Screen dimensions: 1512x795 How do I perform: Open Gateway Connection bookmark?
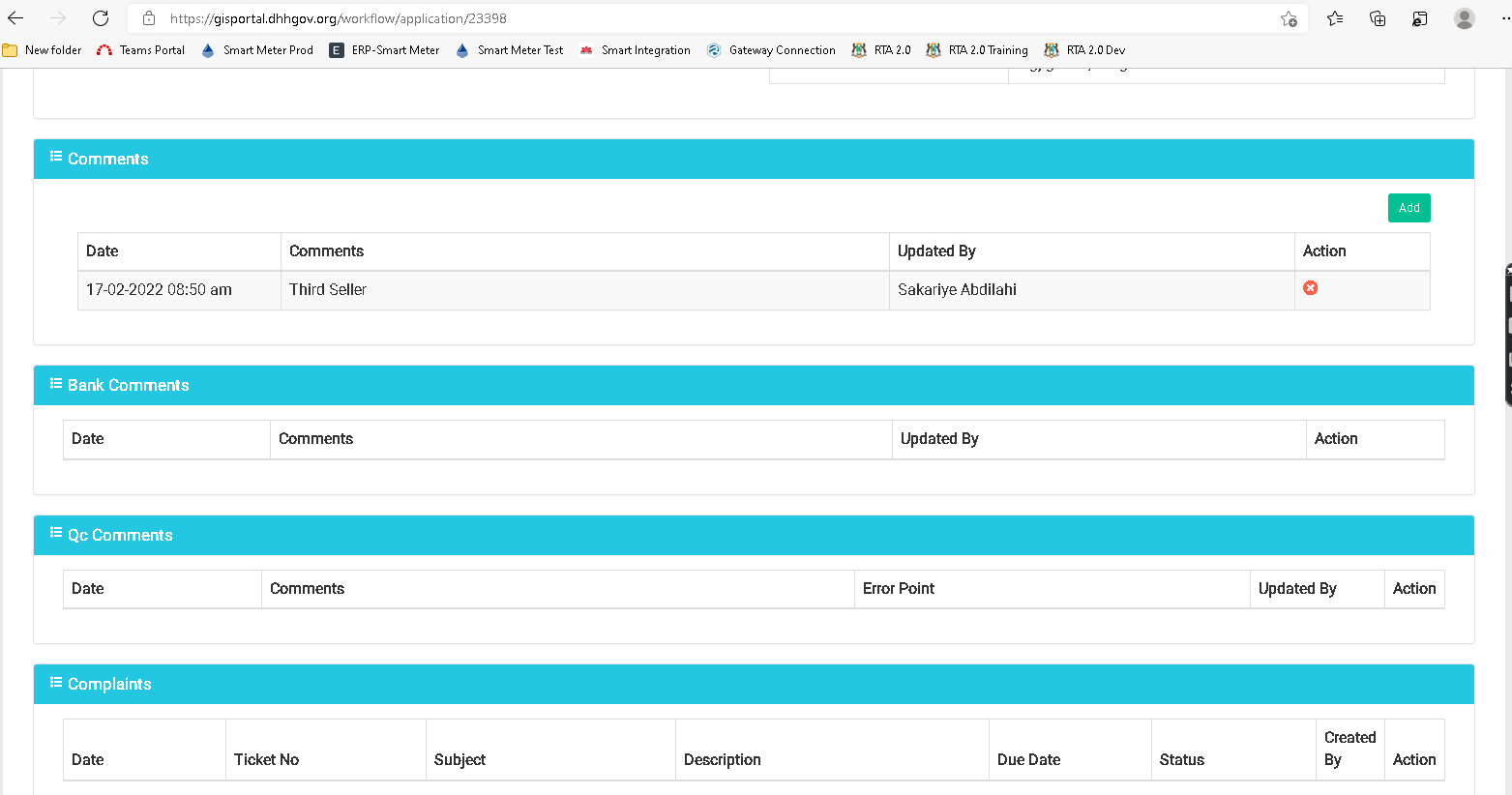pos(771,50)
